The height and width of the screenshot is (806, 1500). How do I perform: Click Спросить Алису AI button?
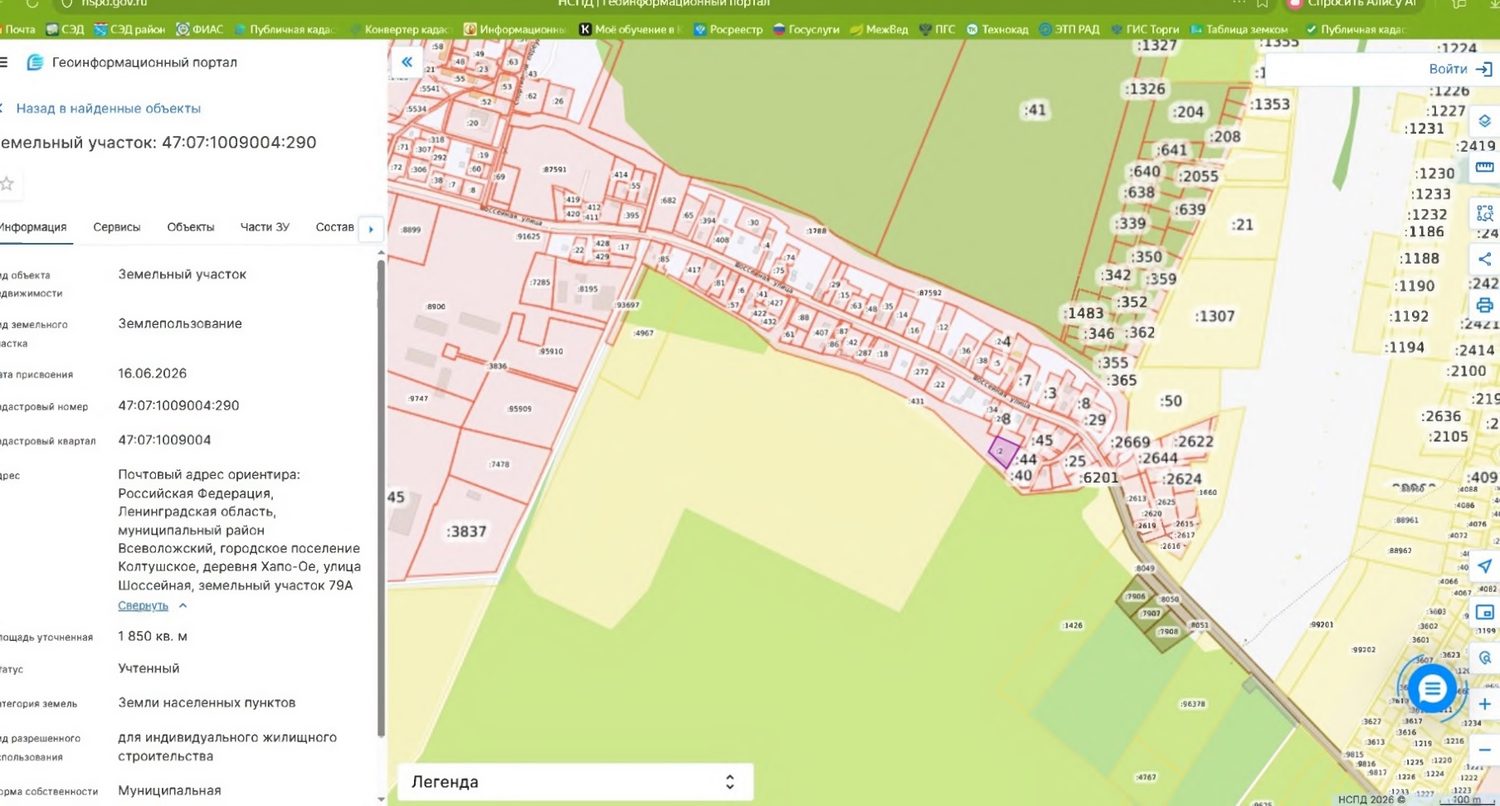1353,4
